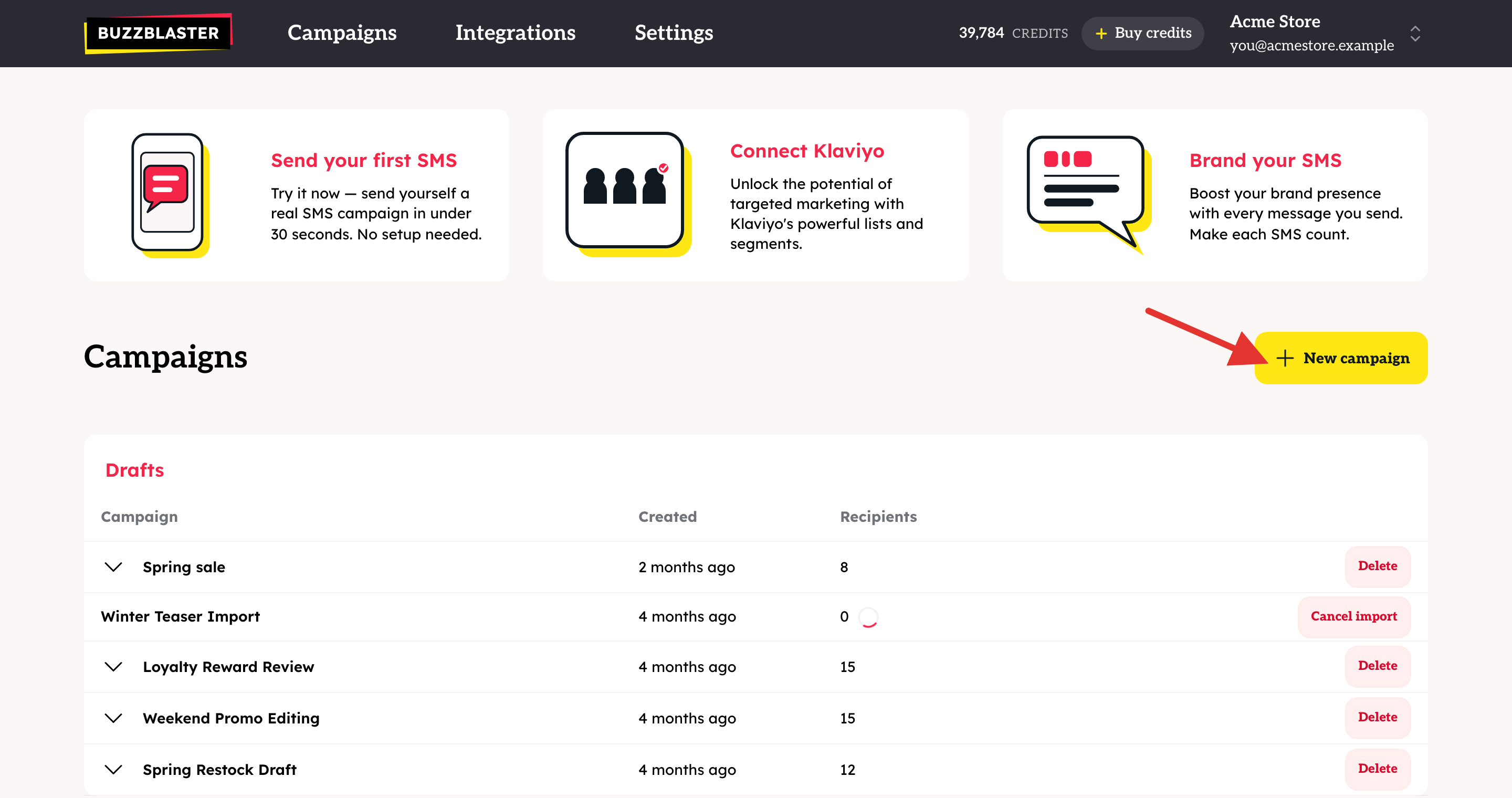Click the Winter Teaser import loading spinner
The width and height of the screenshot is (1512, 798).
868,617
